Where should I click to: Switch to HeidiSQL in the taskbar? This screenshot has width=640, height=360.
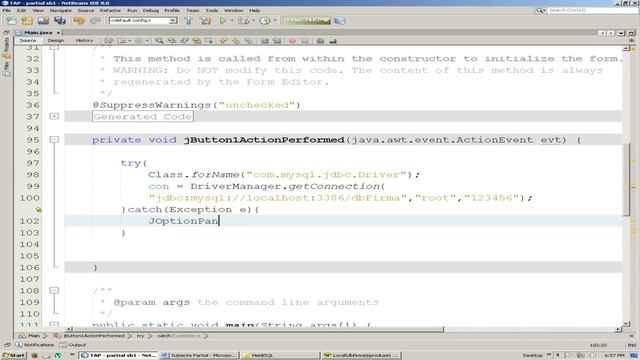[x=281, y=356]
